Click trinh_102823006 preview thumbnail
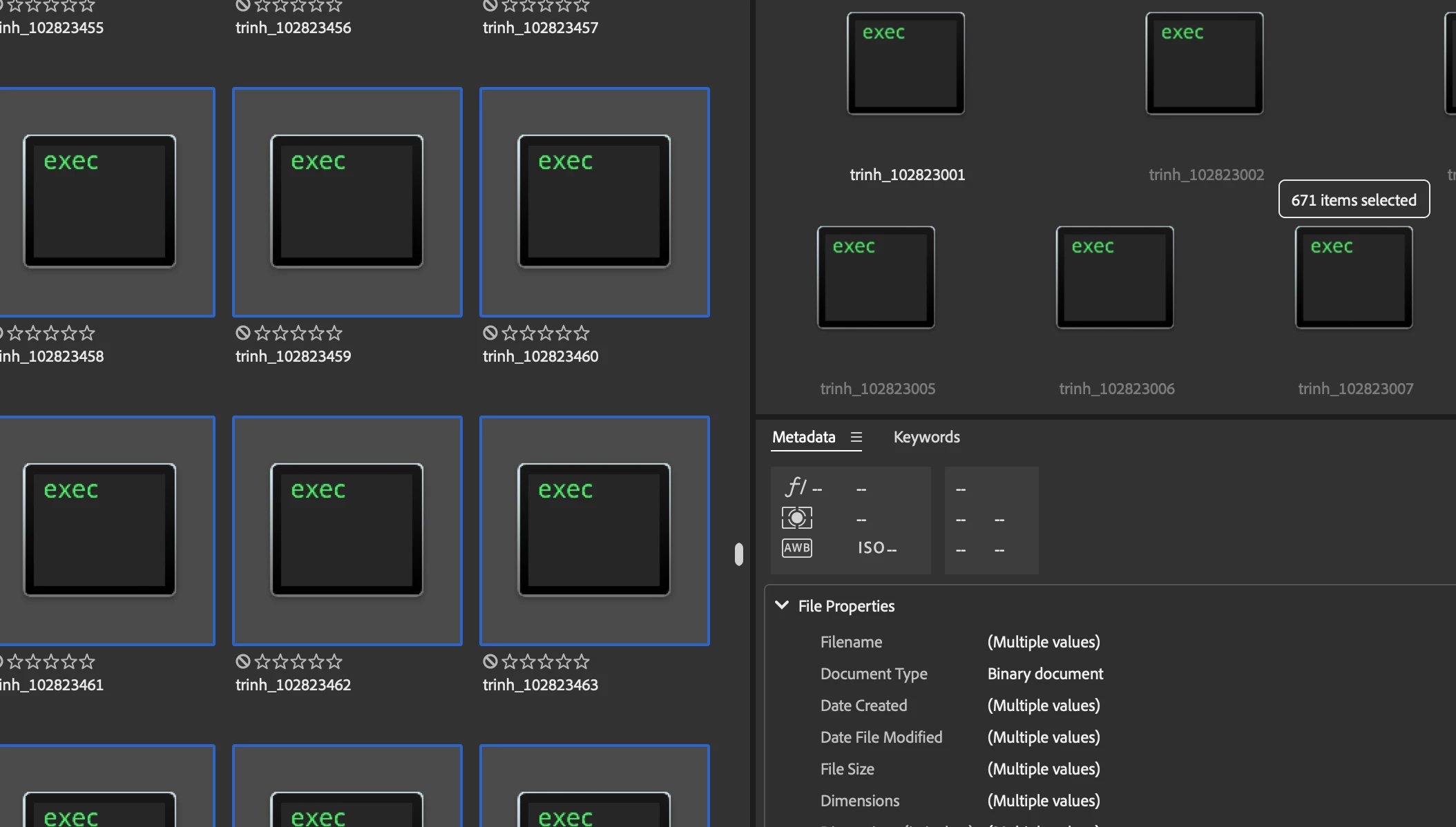This screenshot has height=827, width=1456. [1114, 278]
